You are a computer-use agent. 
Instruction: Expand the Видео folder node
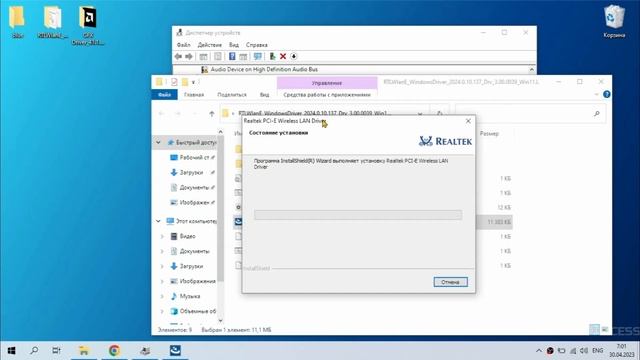coord(162,236)
